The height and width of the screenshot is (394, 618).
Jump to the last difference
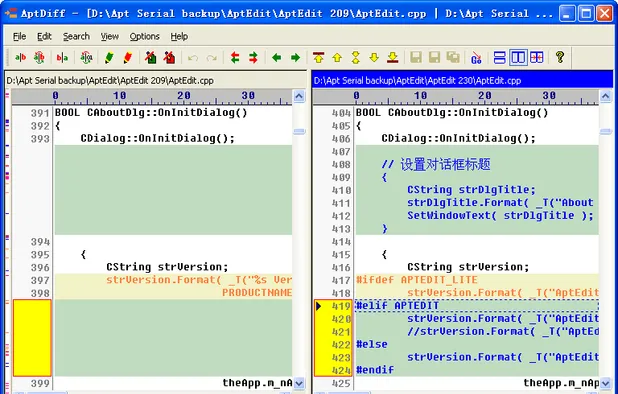393,58
